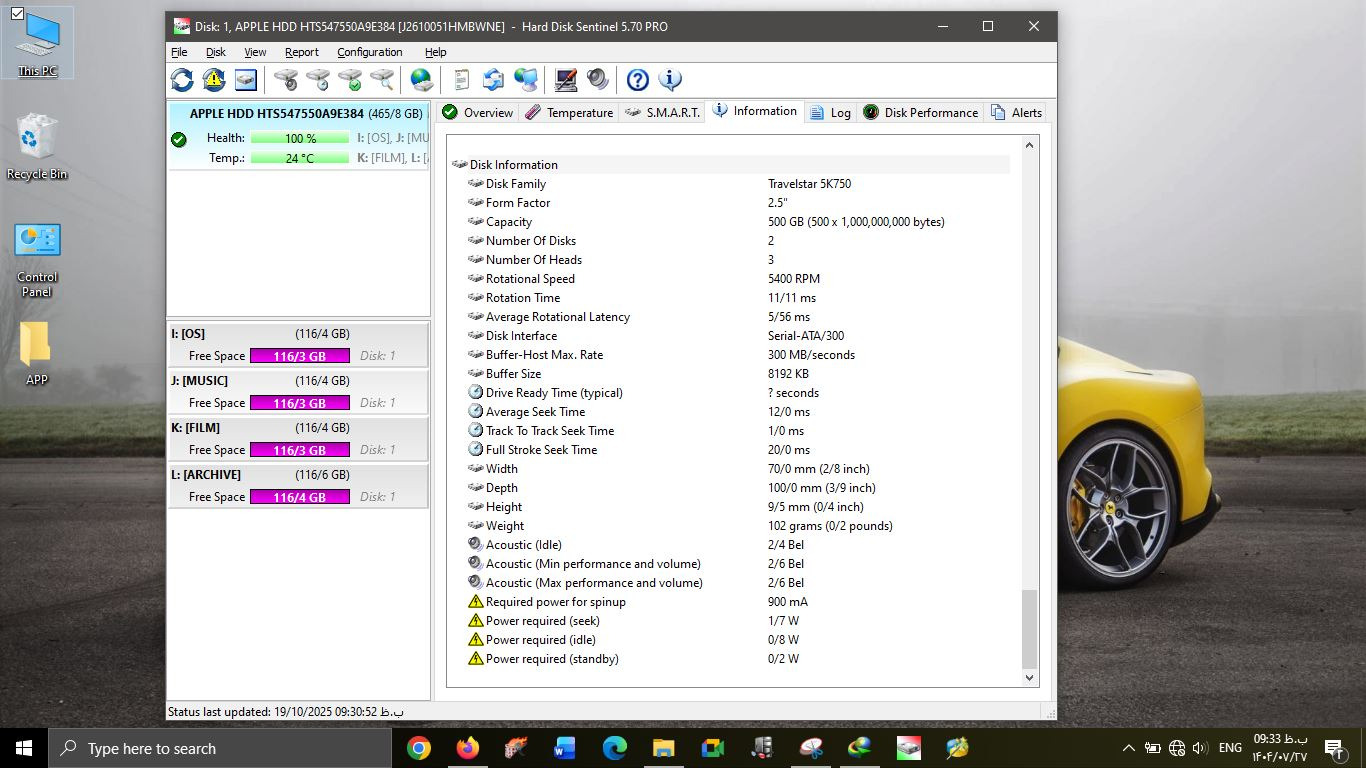1366x768 pixels.
Task: Show hidden system tray icons chevron
Action: 1128,748
